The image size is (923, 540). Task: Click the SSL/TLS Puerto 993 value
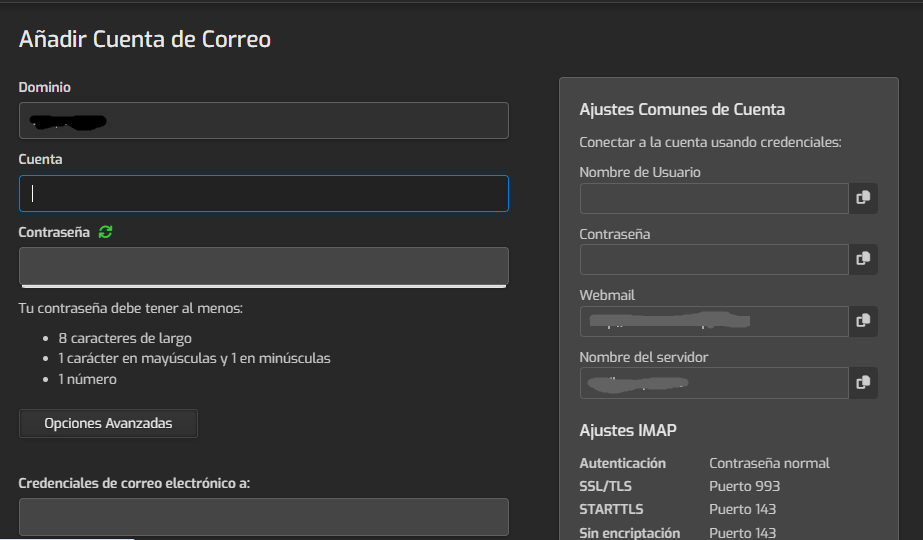tap(744, 486)
